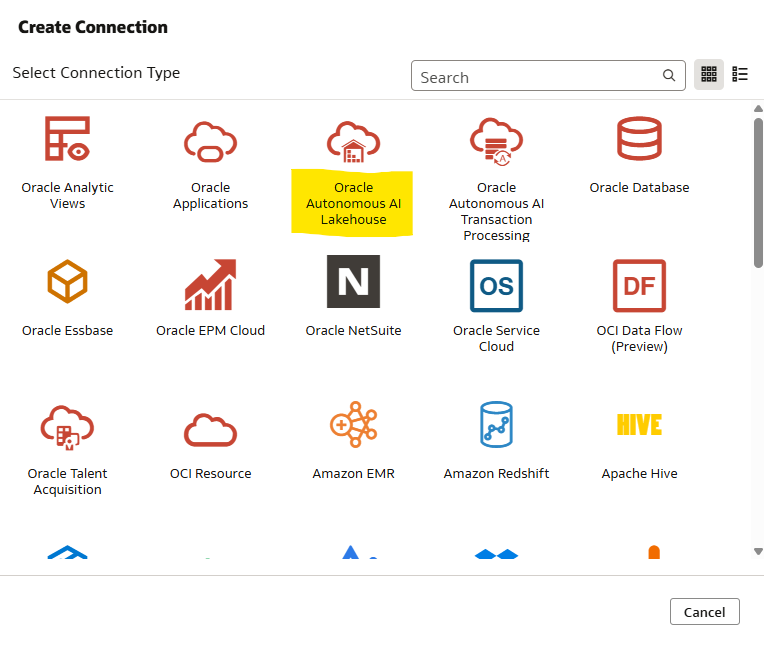
Task: Click the Oracle Database label text
Action: [x=639, y=188]
